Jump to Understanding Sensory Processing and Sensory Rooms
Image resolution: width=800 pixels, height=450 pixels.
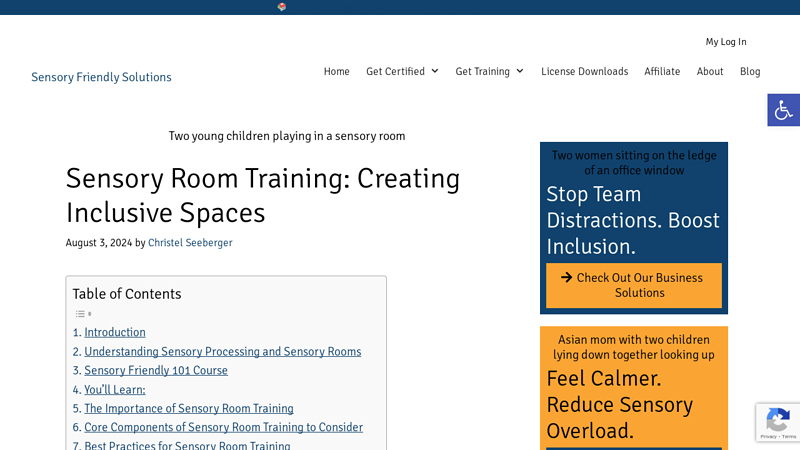(x=222, y=352)
